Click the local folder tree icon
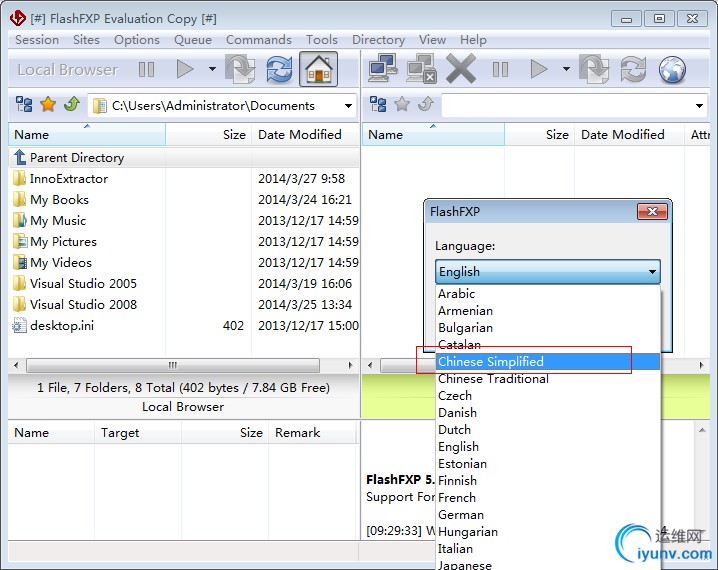The height and width of the screenshot is (570, 718). pyautogui.click(x=24, y=104)
